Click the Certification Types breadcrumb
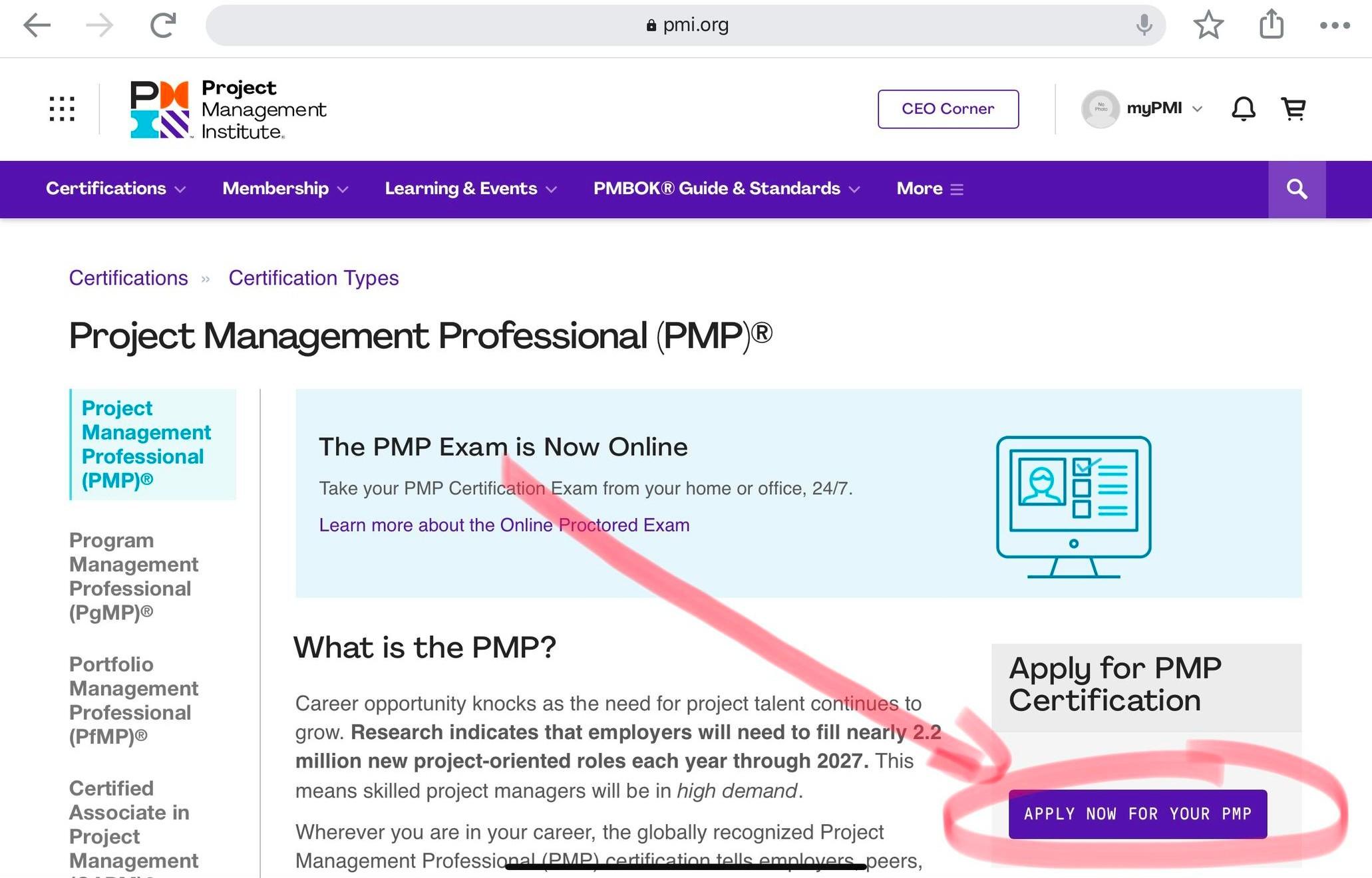This screenshot has height=878, width=1372. [314, 278]
